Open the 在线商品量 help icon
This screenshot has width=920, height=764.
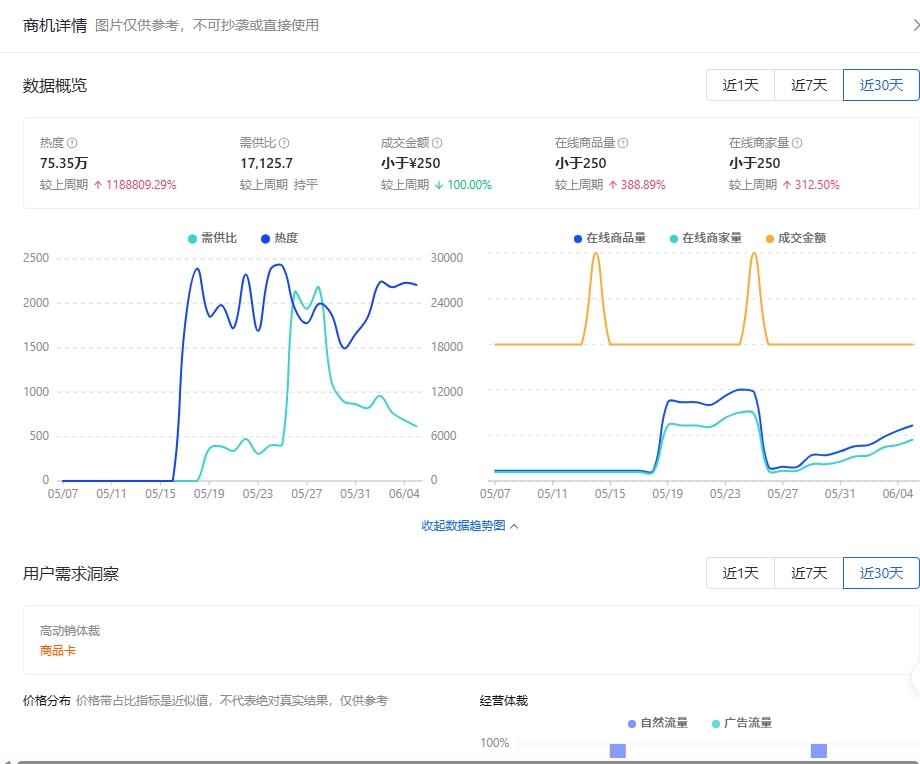tap(622, 143)
